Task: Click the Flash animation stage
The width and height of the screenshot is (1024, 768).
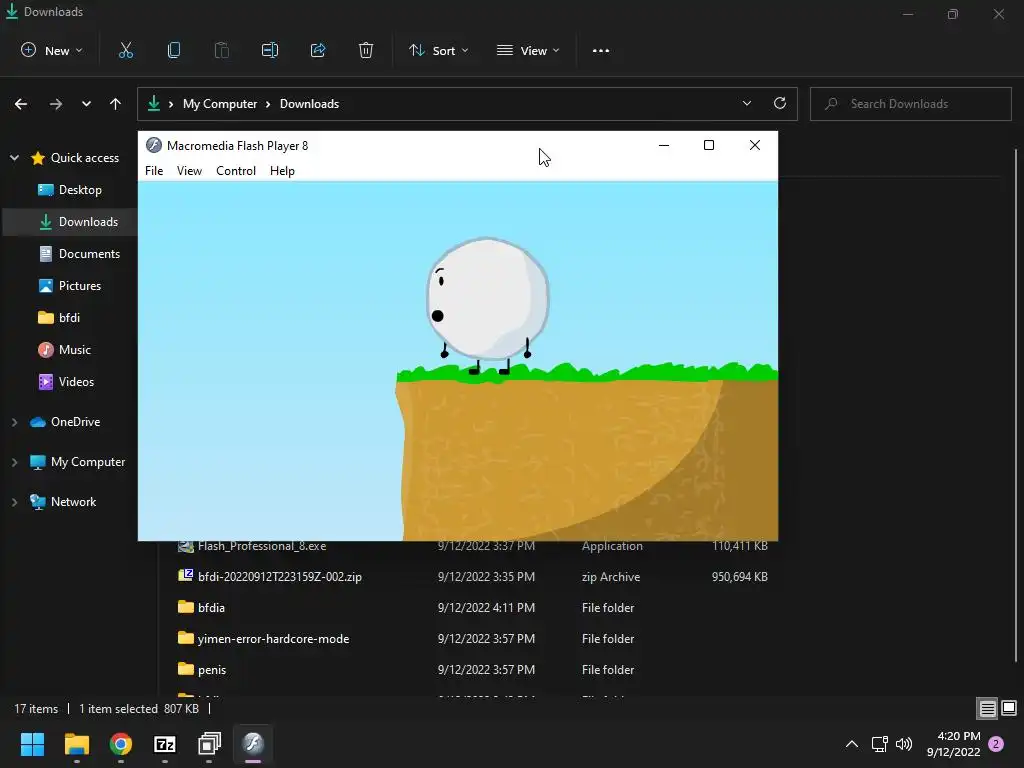Action: point(458,360)
